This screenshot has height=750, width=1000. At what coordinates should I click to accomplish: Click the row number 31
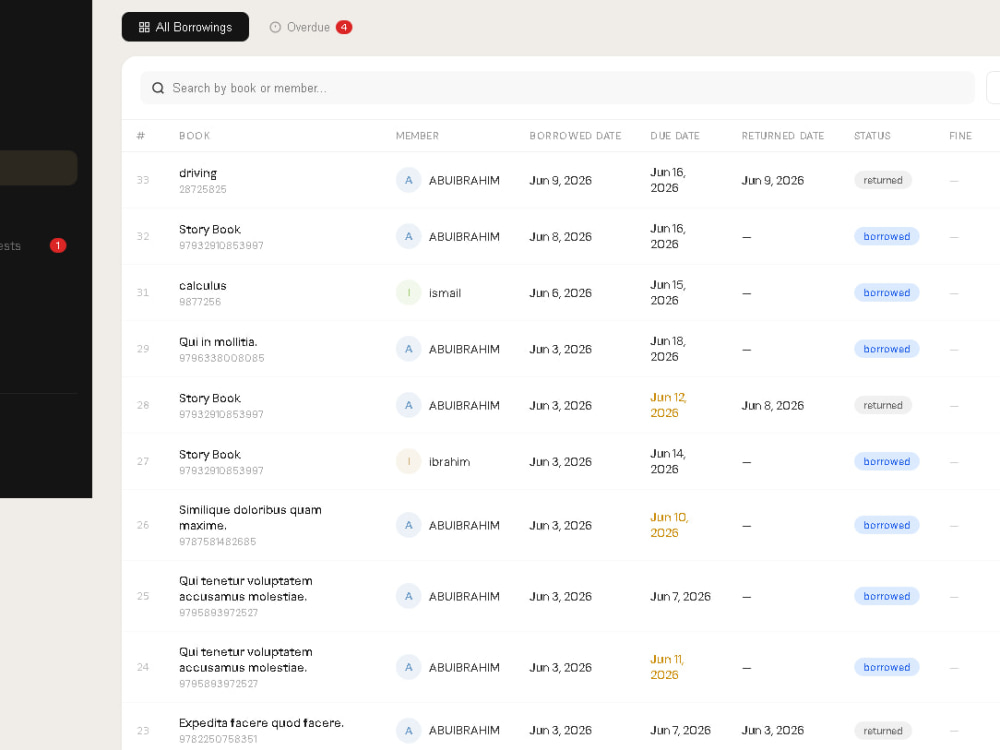(x=142, y=293)
